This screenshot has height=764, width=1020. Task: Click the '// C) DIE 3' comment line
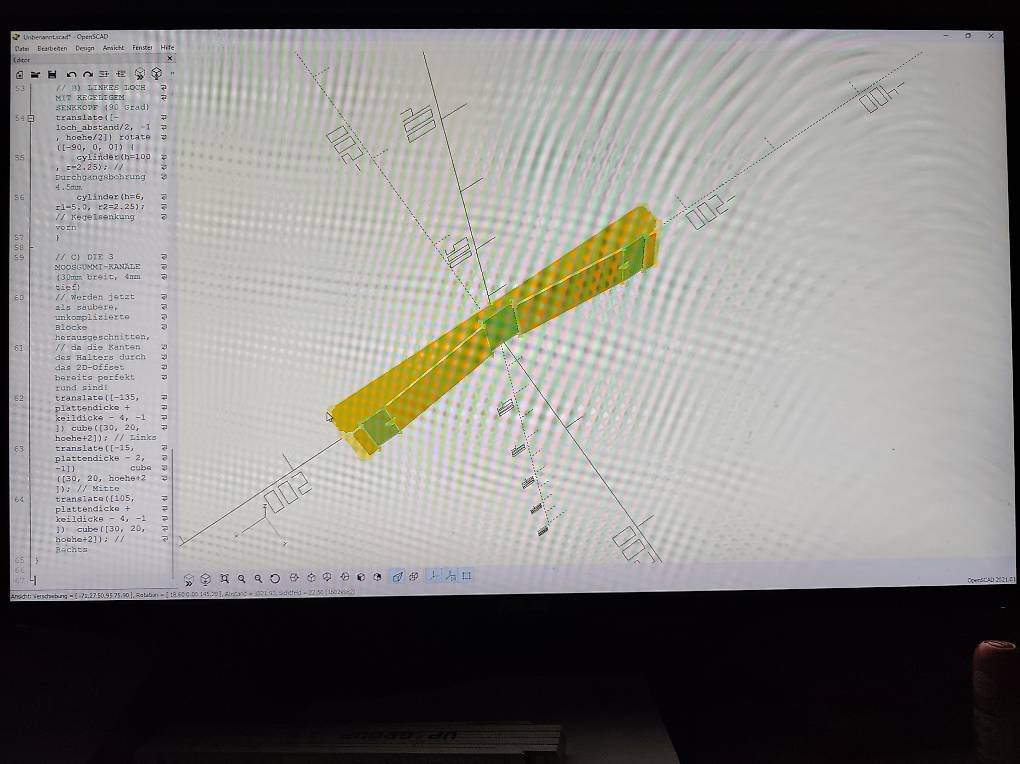(85, 257)
